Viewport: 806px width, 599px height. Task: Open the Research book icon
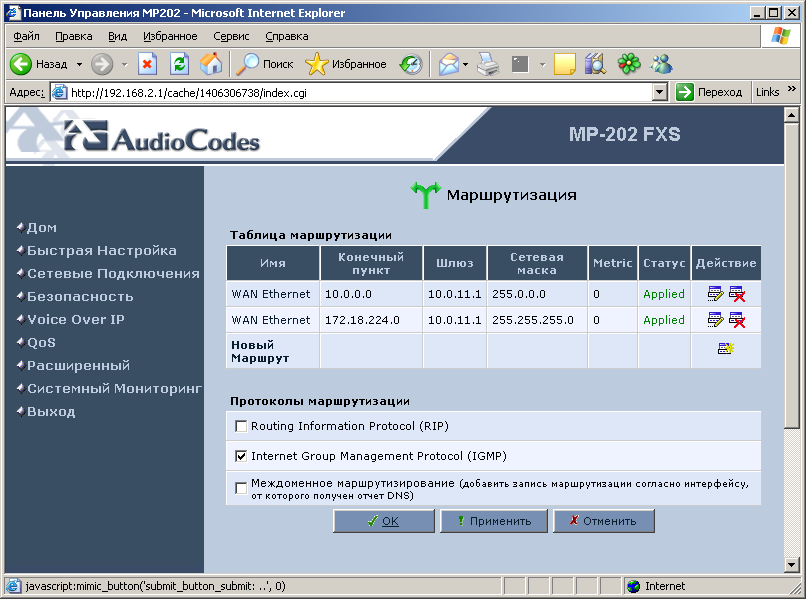pyautogui.click(x=596, y=64)
